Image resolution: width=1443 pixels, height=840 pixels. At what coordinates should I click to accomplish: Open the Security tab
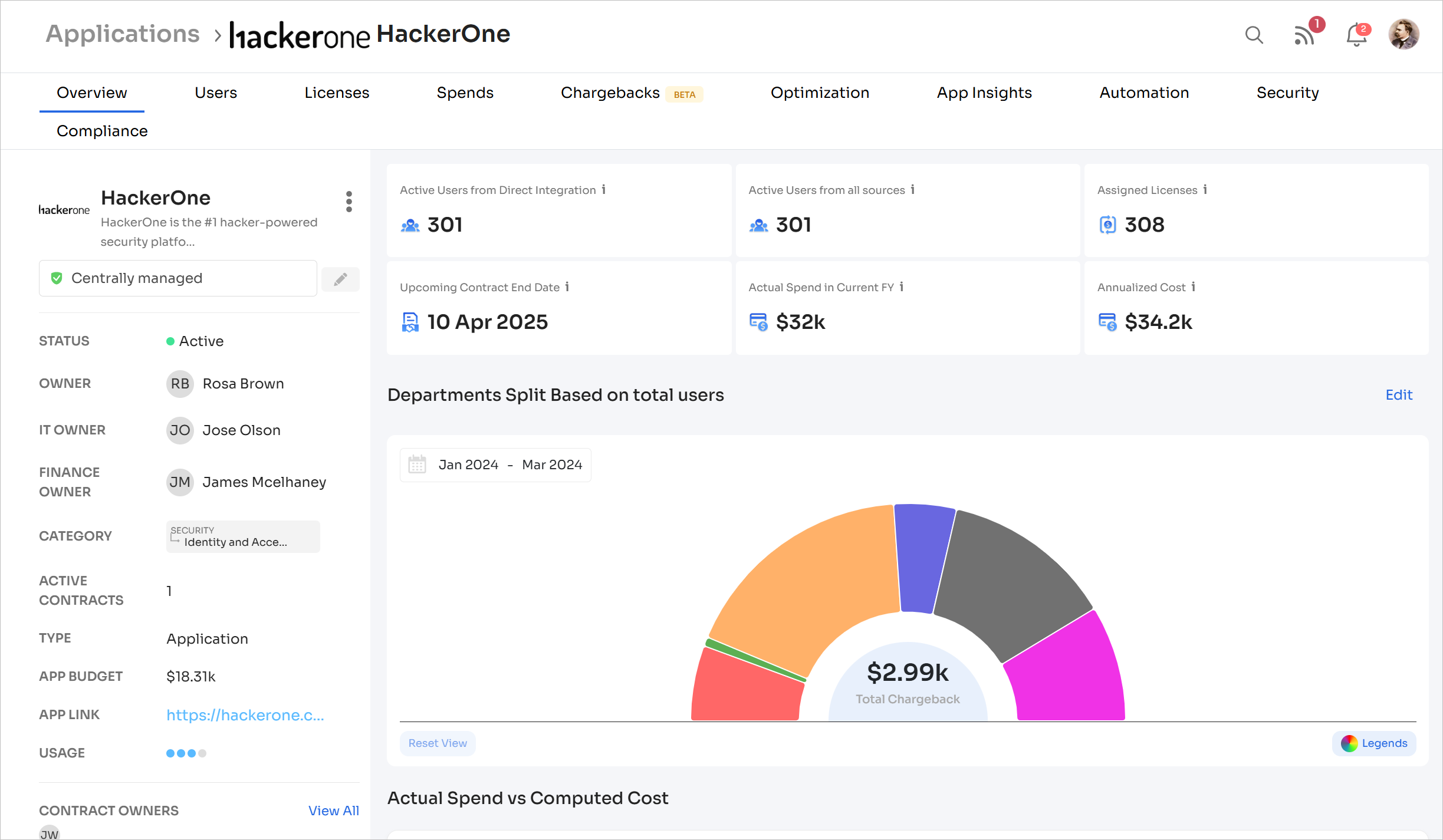(1287, 93)
